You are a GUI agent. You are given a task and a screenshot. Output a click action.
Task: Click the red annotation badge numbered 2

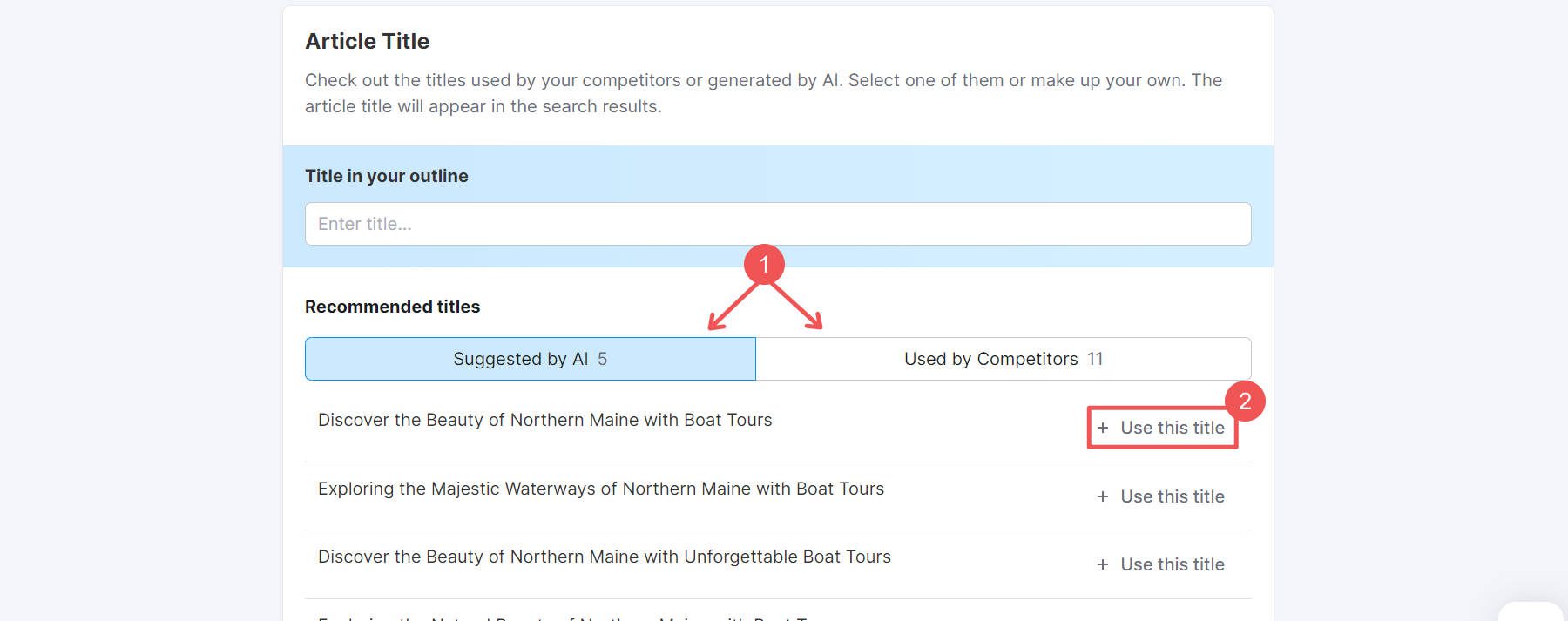coord(1247,402)
